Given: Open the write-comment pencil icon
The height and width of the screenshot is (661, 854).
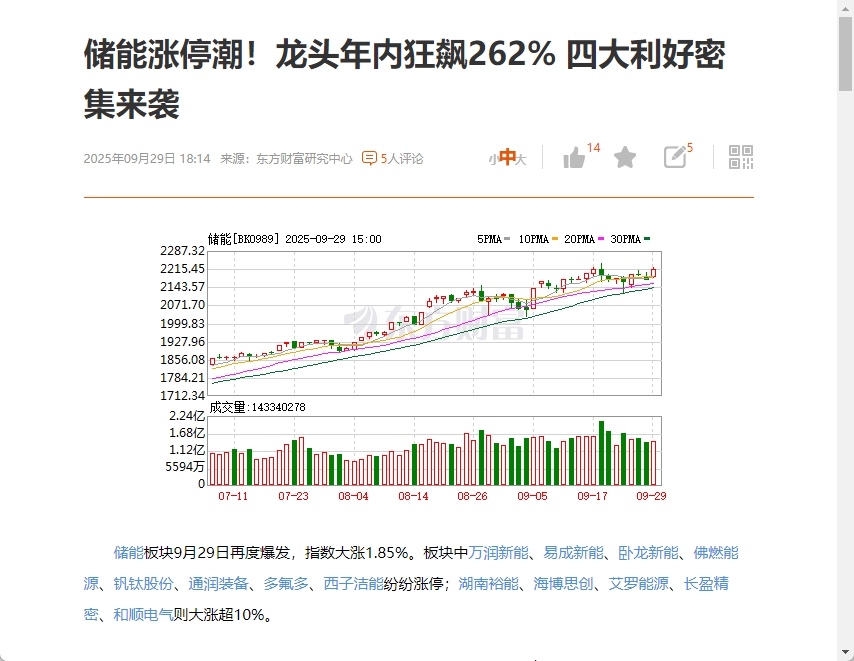Looking at the screenshot, I should click(675, 157).
